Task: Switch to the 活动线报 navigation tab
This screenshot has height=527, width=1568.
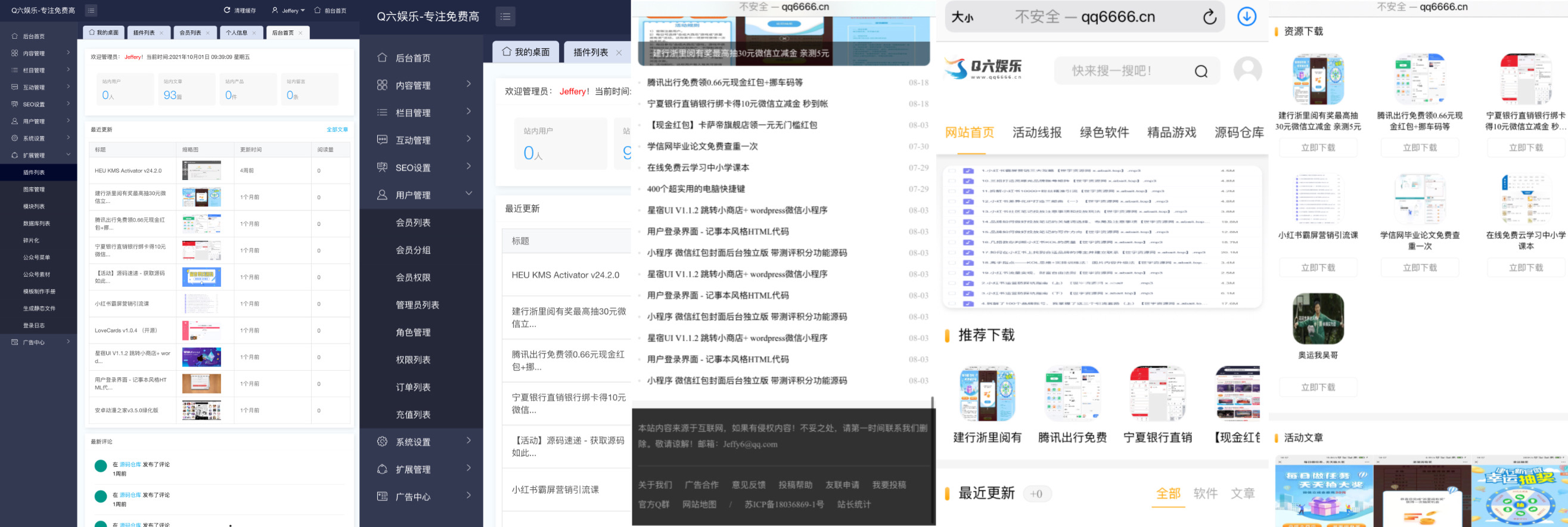Action: pos(1036,133)
